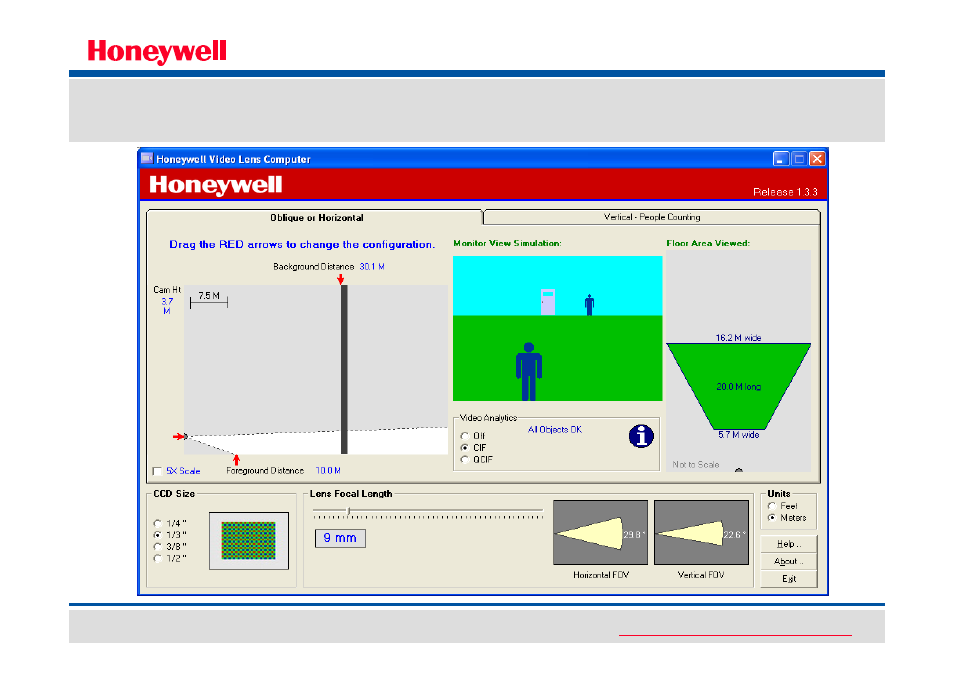Click the Help button

(789, 544)
